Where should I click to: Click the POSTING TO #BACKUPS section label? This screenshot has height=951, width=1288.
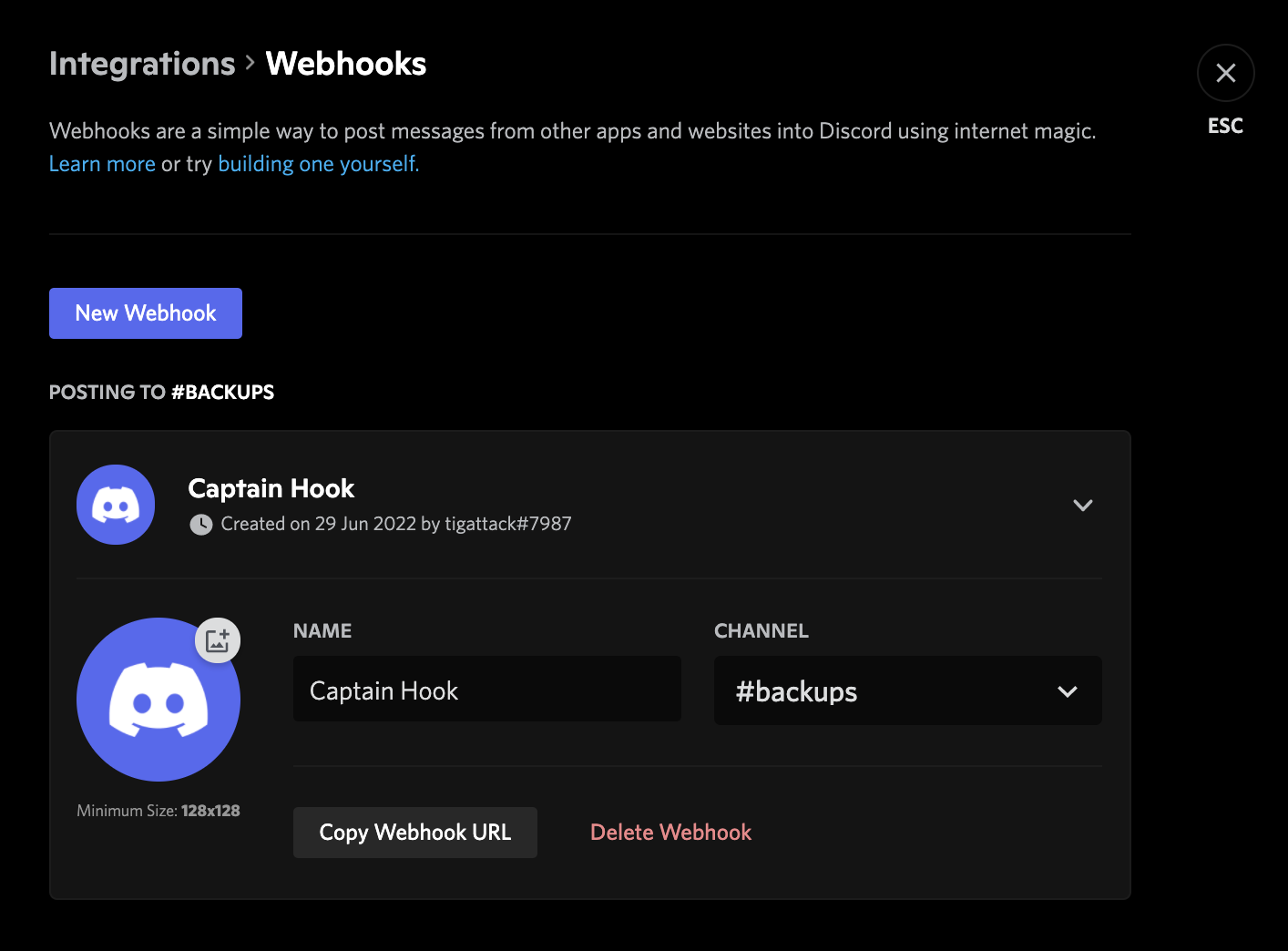[161, 392]
